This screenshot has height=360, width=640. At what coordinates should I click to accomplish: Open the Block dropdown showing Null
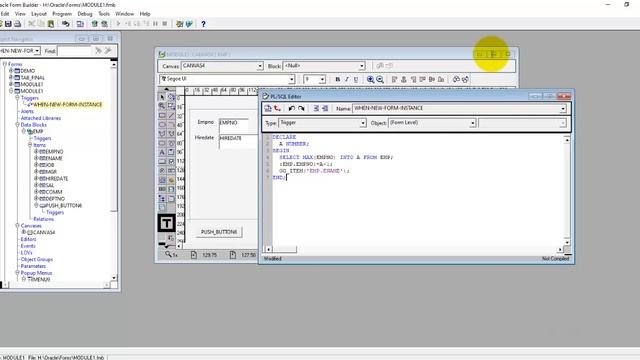tap(362, 66)
